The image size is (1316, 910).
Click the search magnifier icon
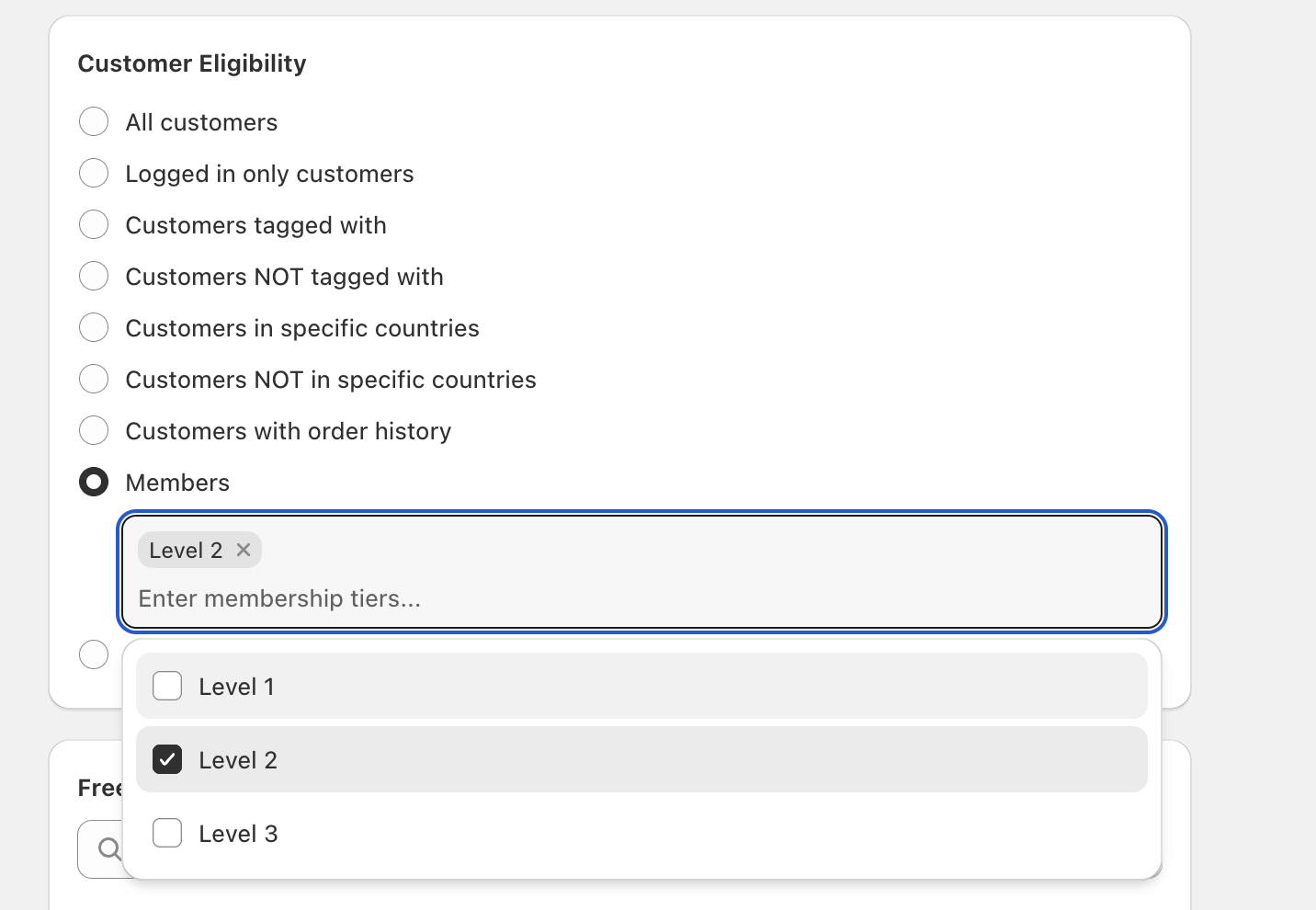pos(109,848)
